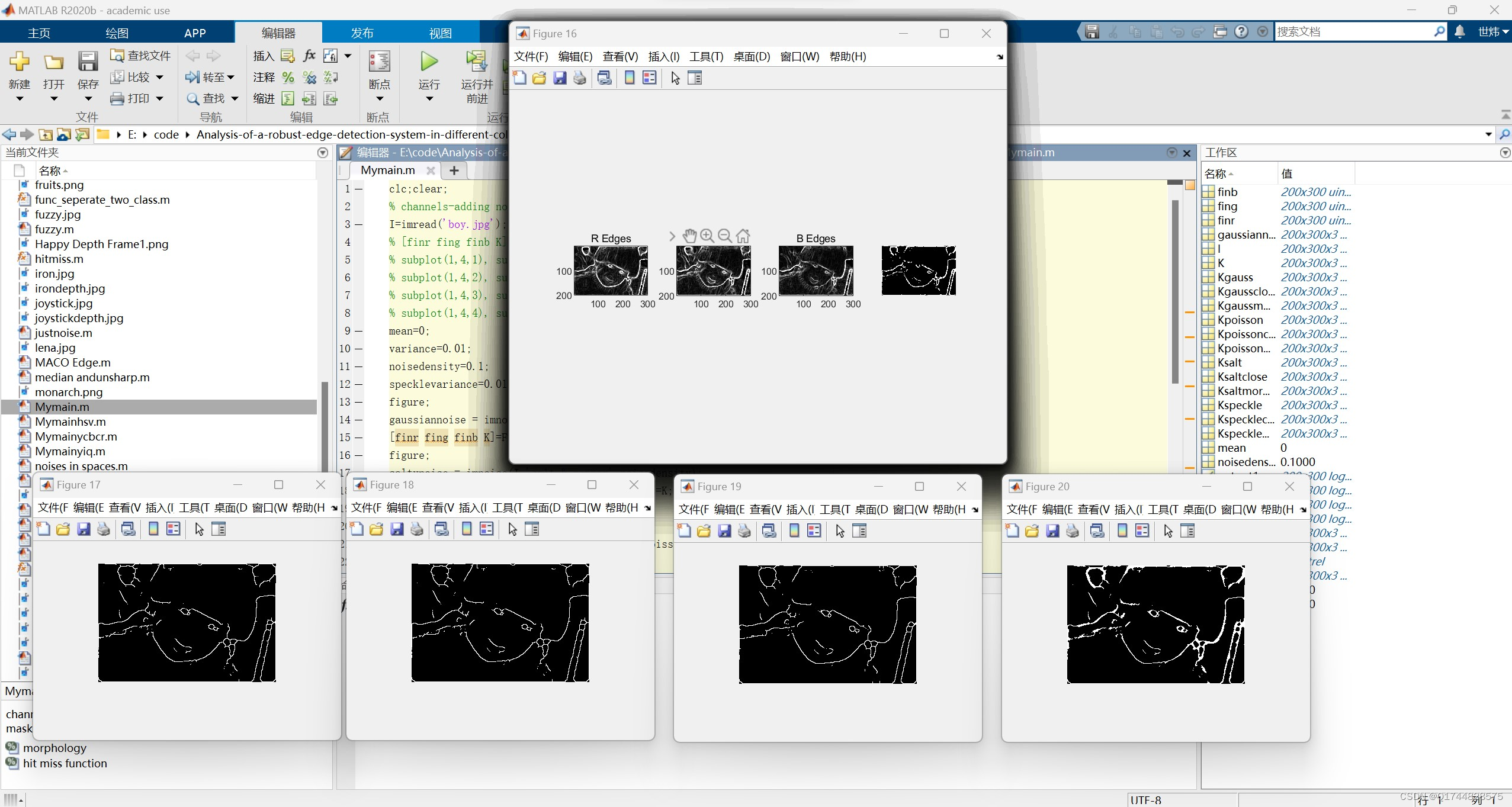Click Insert Colorbar icon in Figure 16
The height and width of the screenshot is (807, 1512).
click(x=630, y=78)
